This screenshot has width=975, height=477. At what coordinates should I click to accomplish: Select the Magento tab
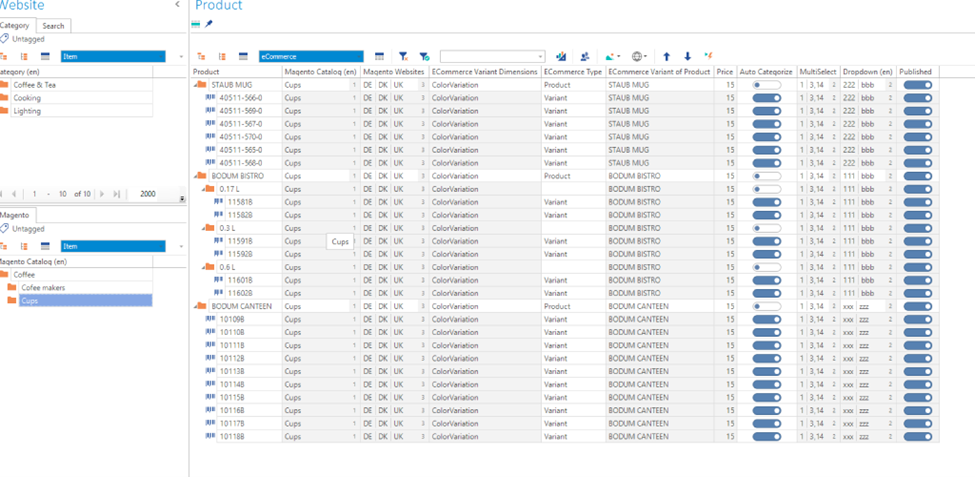click(x=16, y=215)
